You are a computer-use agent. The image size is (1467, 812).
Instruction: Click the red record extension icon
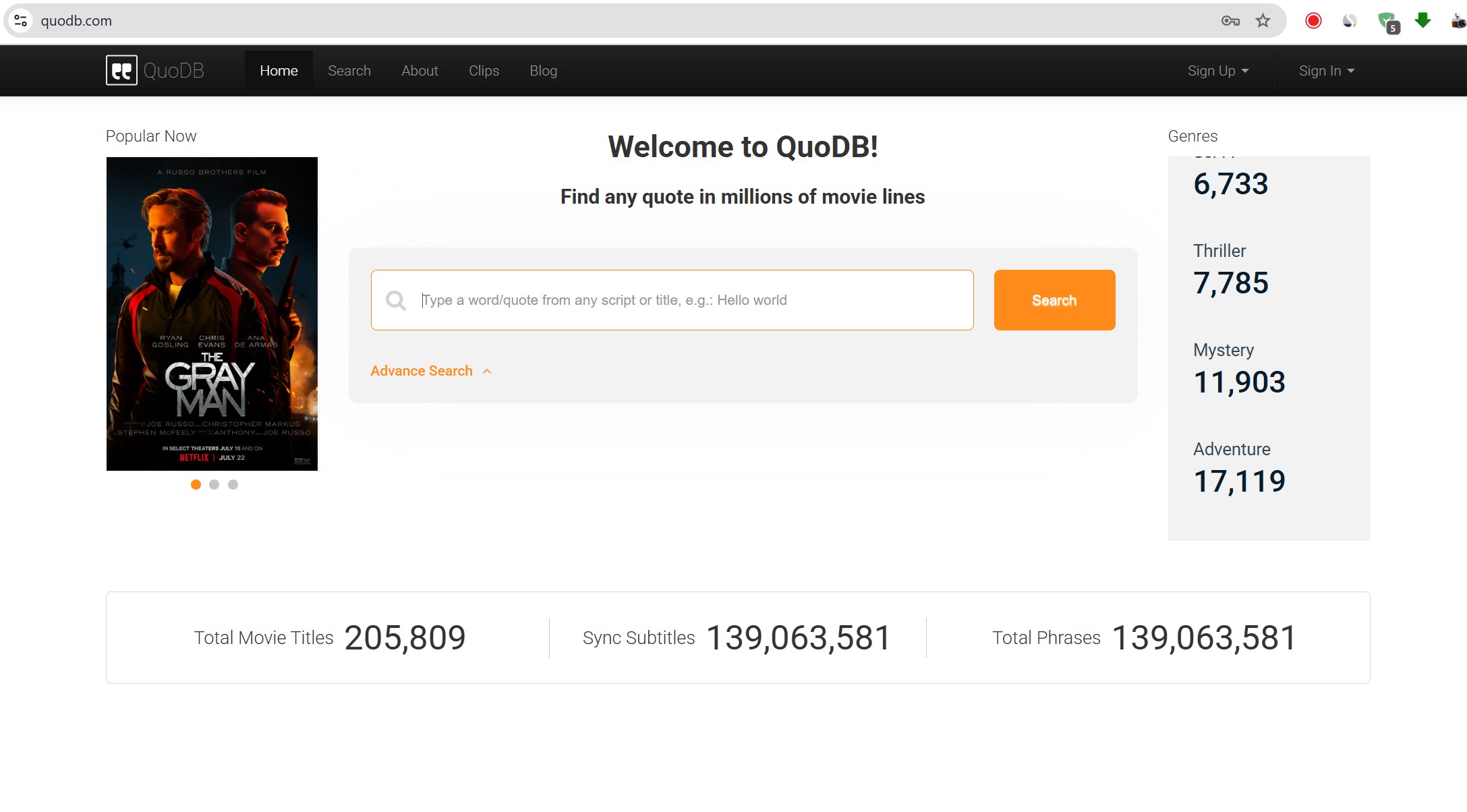1313,21
